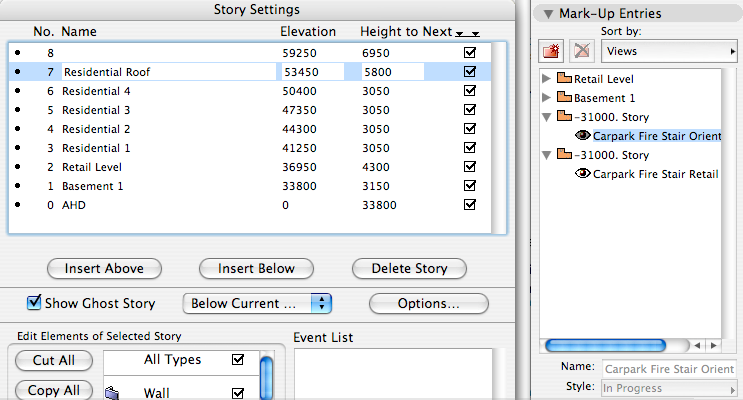743x400 pixels.
Task: Expand the Retail Level mark-up folder
Action: click(545, 79)
